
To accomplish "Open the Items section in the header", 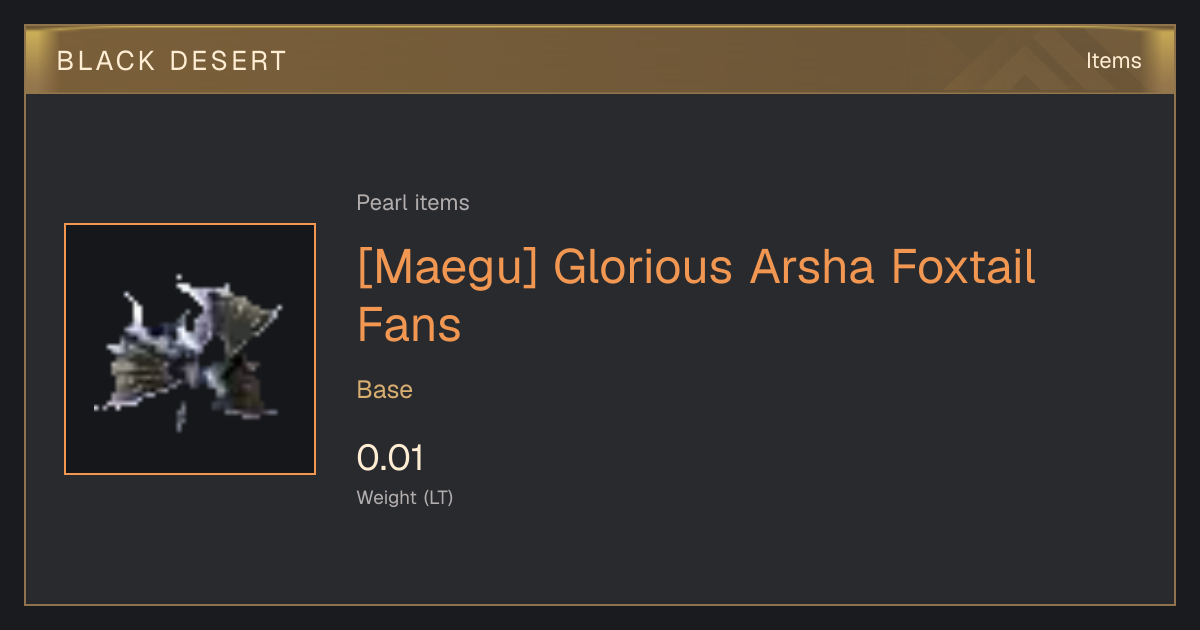I will click(x=1114, y=61).
